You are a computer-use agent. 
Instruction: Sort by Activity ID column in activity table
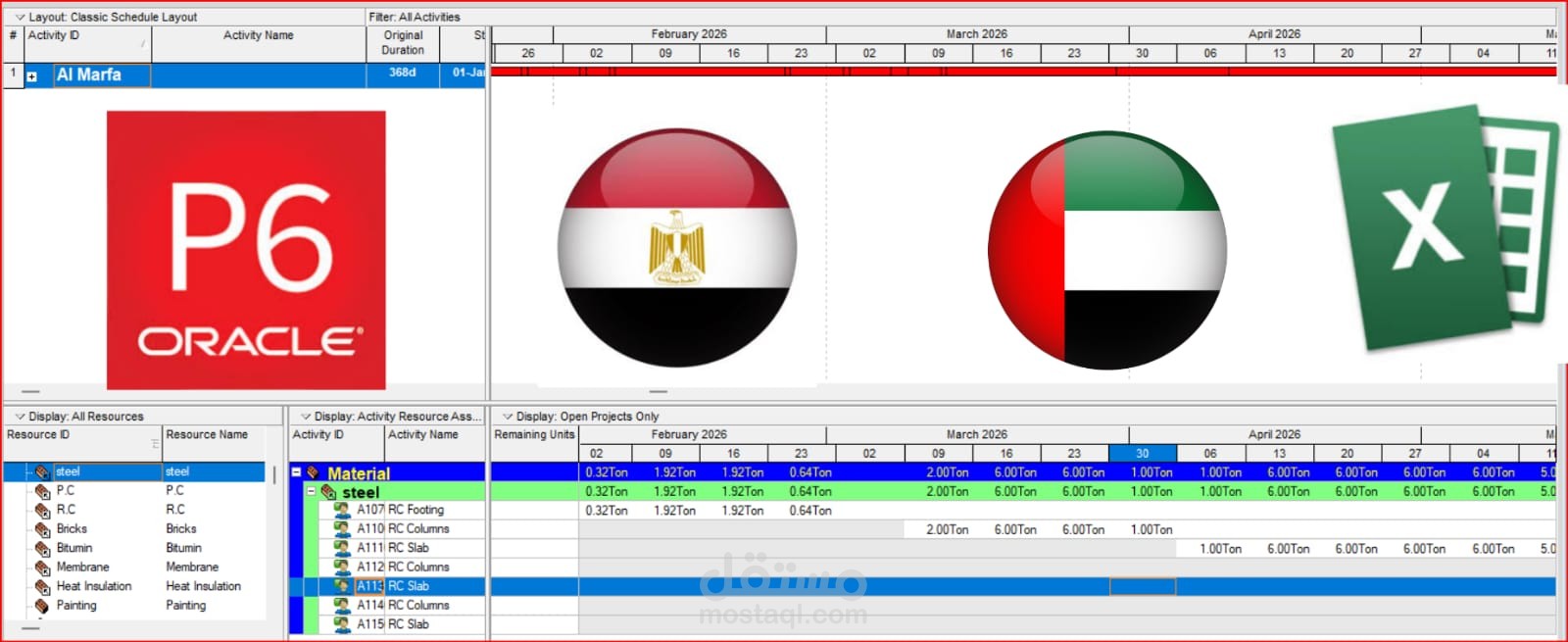87,43
